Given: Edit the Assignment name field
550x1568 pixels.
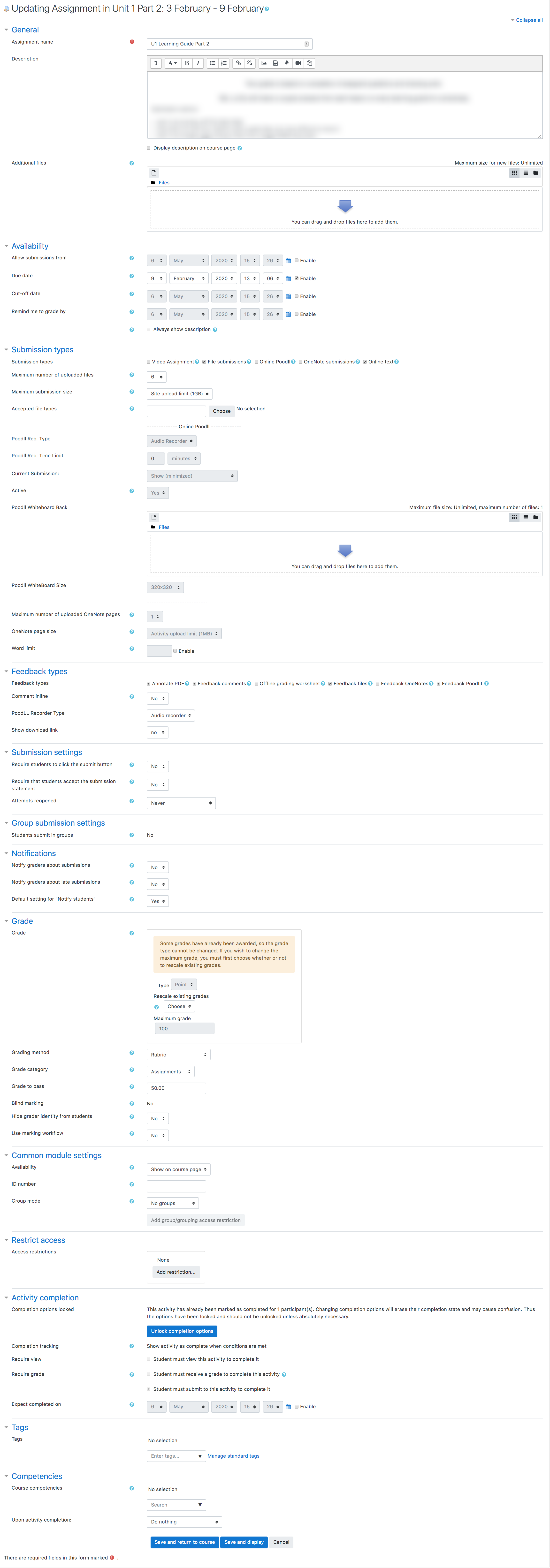Looking at the screenshot, I should tap(230, 44).
